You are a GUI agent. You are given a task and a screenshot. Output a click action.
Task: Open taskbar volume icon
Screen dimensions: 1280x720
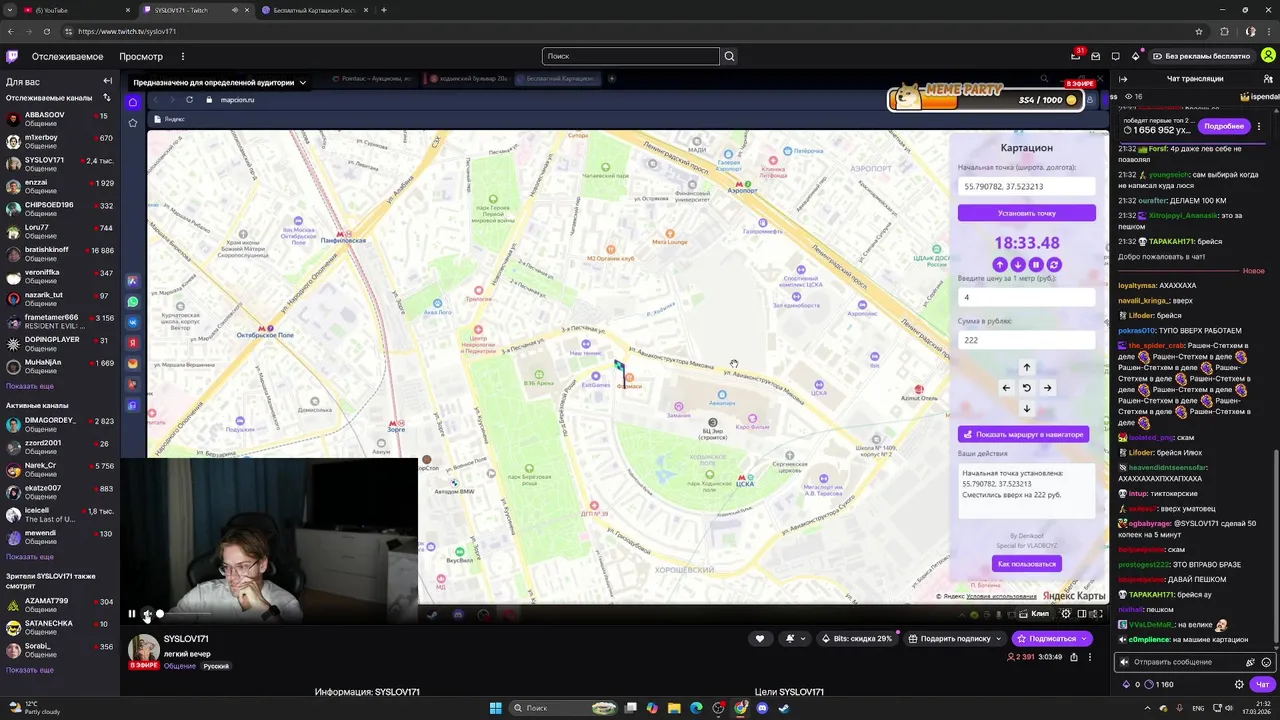tap(1230, 708)
